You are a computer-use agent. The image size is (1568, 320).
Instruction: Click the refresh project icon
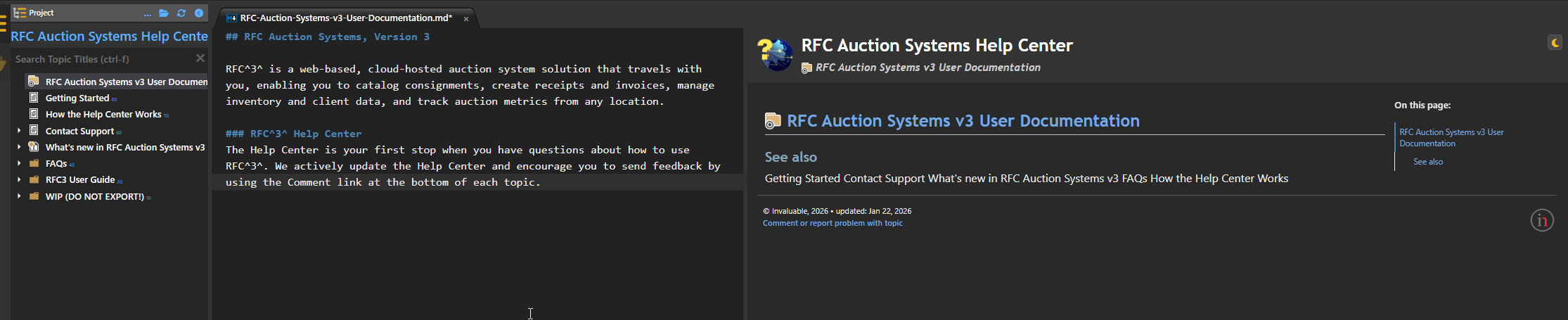pos(181,13)
